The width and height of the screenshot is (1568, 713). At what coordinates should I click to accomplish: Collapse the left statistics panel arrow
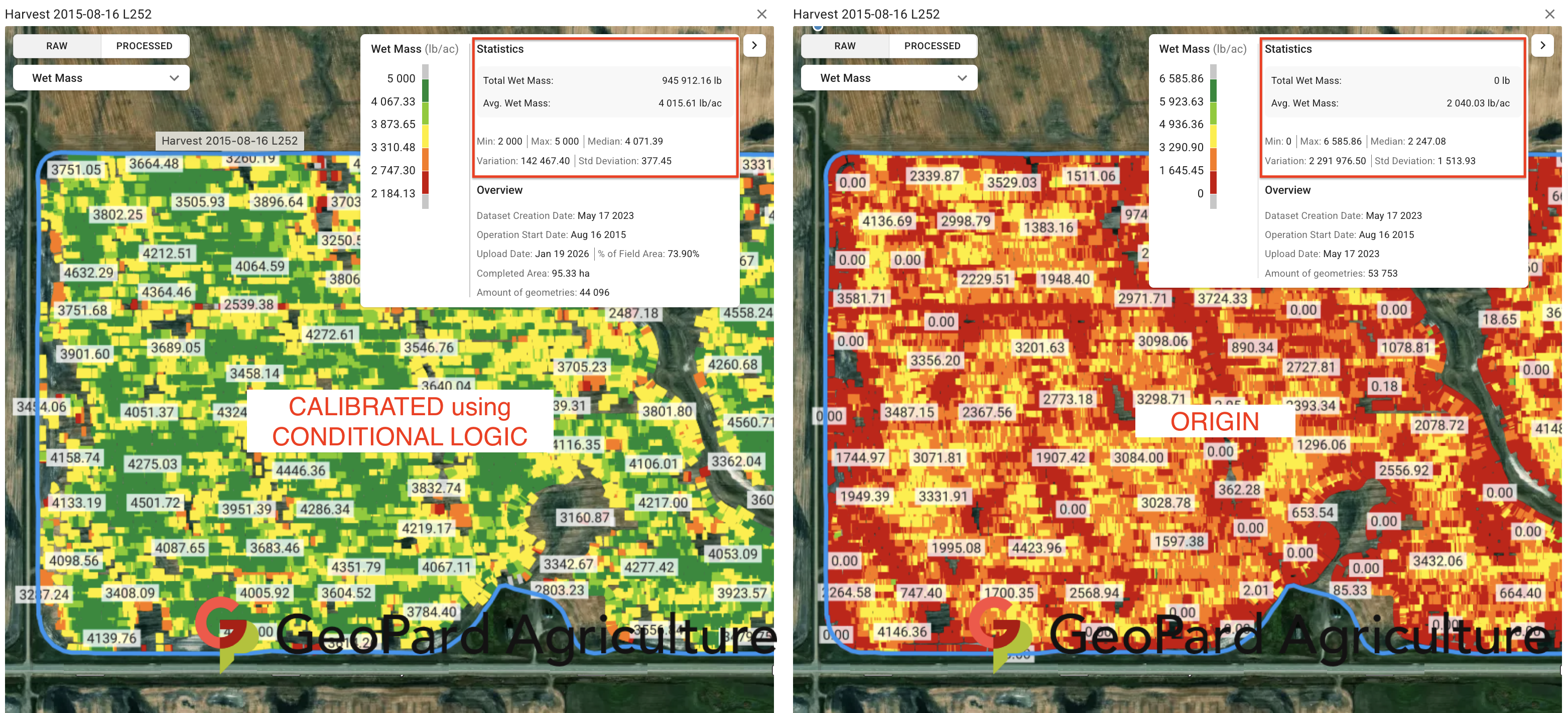pos(754,45)
